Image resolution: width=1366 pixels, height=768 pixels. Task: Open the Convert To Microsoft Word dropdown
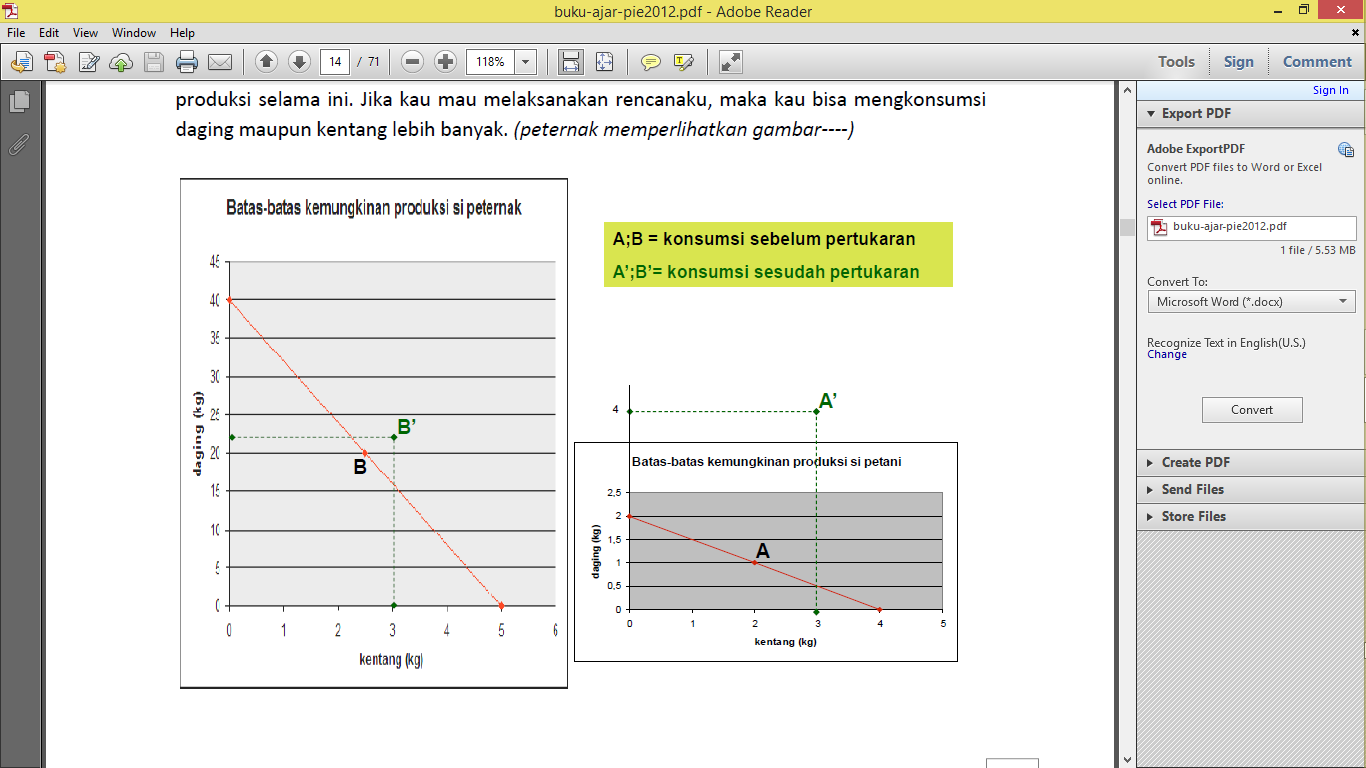(x=1252, y=301)
